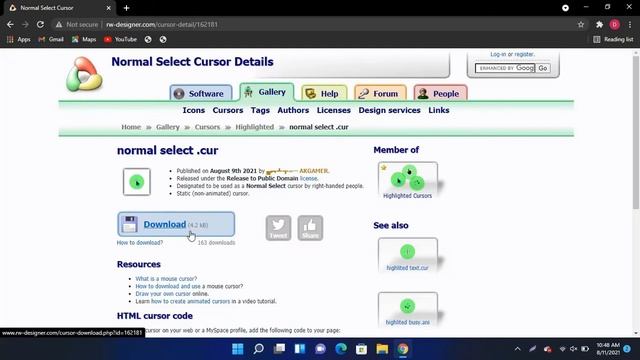
Task: Click the browser forward arrow
Action: tap(25, 24)
